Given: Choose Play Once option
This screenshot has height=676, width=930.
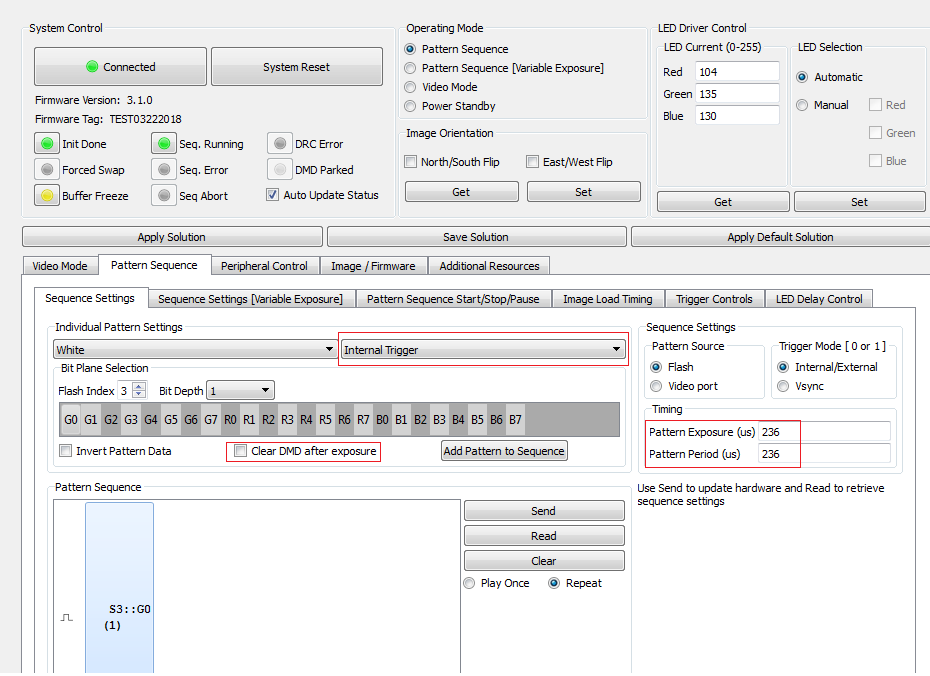Looking at the screenshot, I should point(469,583).
